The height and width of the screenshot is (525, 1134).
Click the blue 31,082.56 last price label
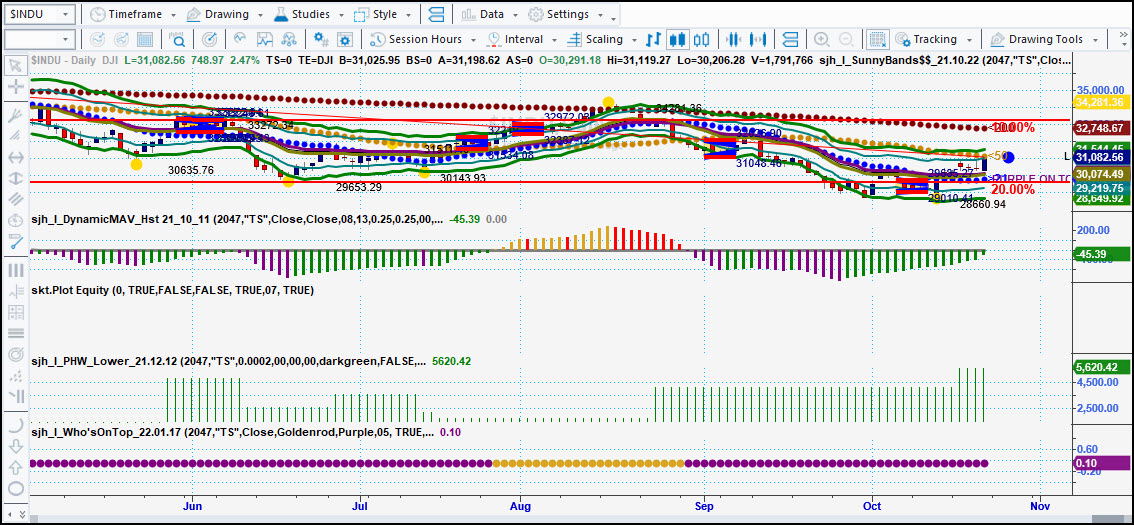click(x=1099, y=157)
